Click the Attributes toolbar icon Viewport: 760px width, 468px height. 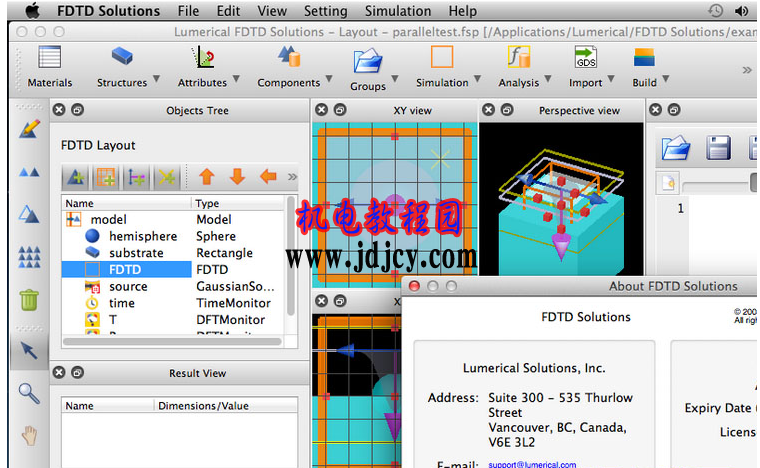(x=203, y=57)
